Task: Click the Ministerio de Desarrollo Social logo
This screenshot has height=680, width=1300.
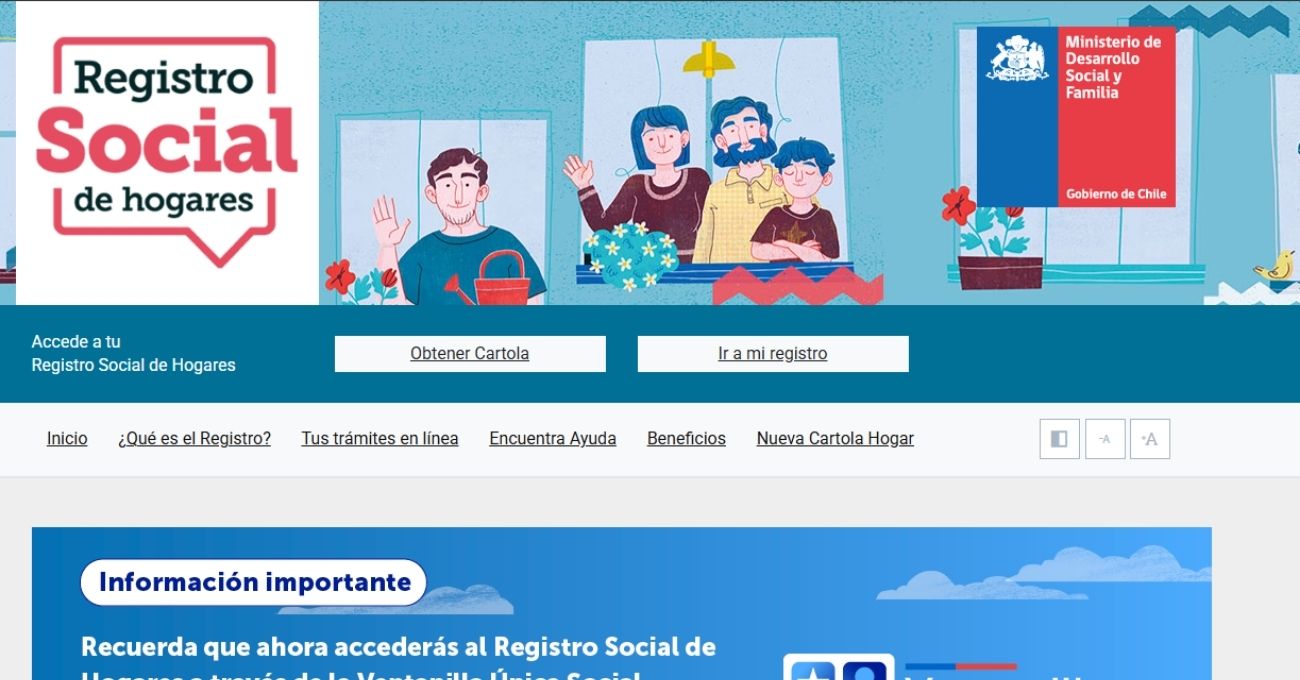Action: point(1076,117)
